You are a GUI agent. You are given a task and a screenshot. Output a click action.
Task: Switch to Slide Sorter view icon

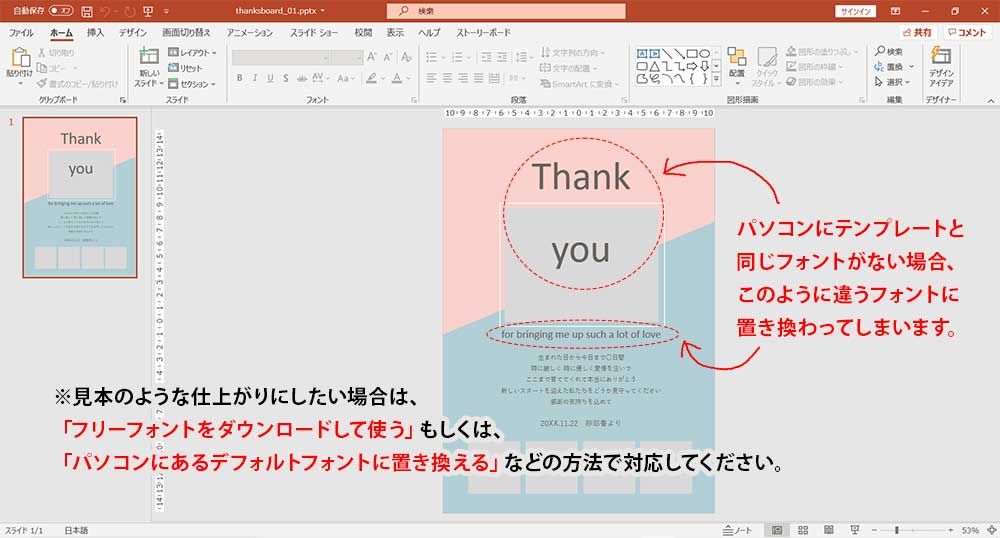click(x=802, y=529)
